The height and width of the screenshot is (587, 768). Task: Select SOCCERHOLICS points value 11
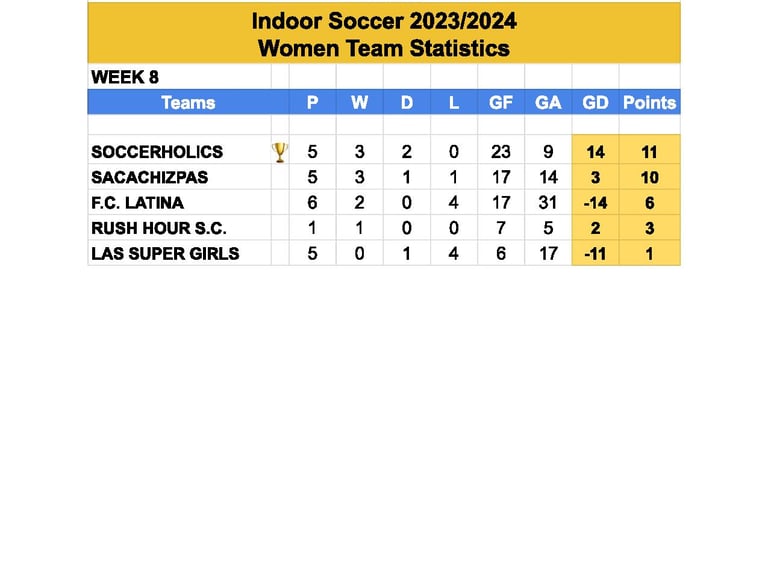(x=649, y=152)
